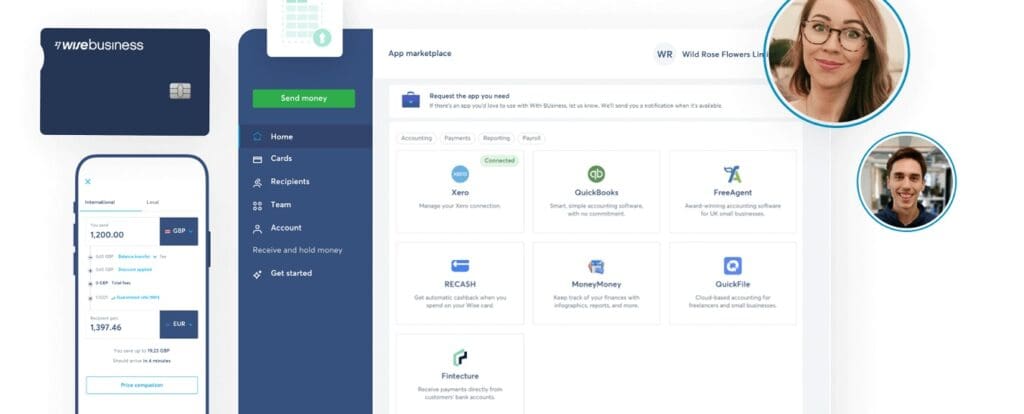Click the woman's circular profile photo
The image size is (1024, 414).
pyautogui.click(x=836, y=54)
